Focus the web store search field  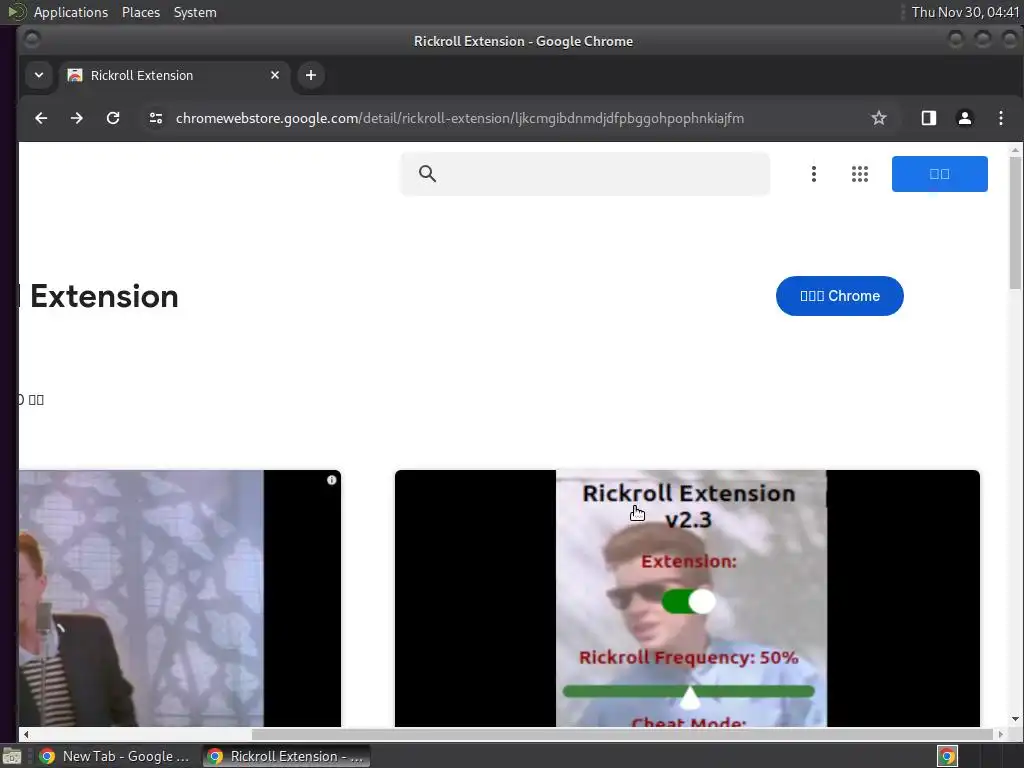(x=585, y=174)
